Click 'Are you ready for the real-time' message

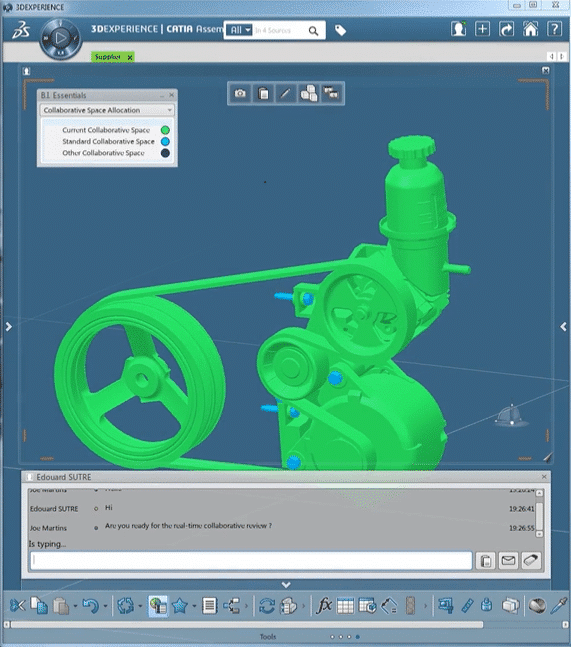tap(188, 526)
